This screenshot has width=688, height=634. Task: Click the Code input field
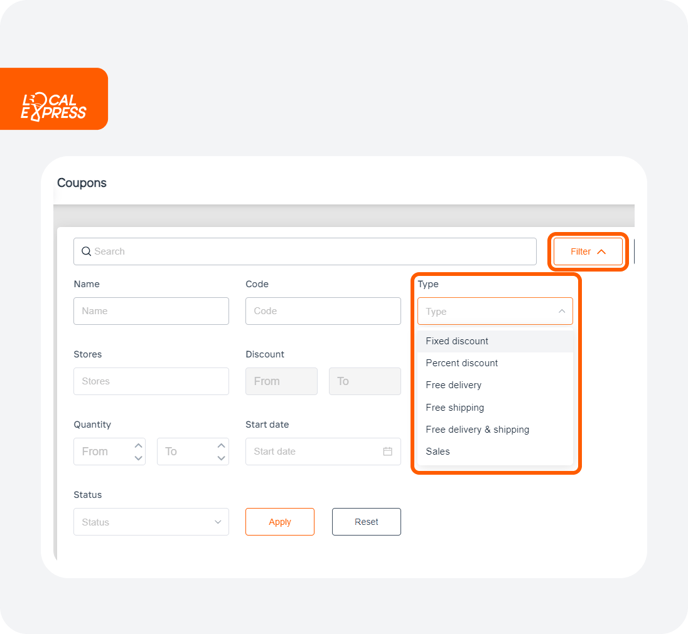[323, 311]
